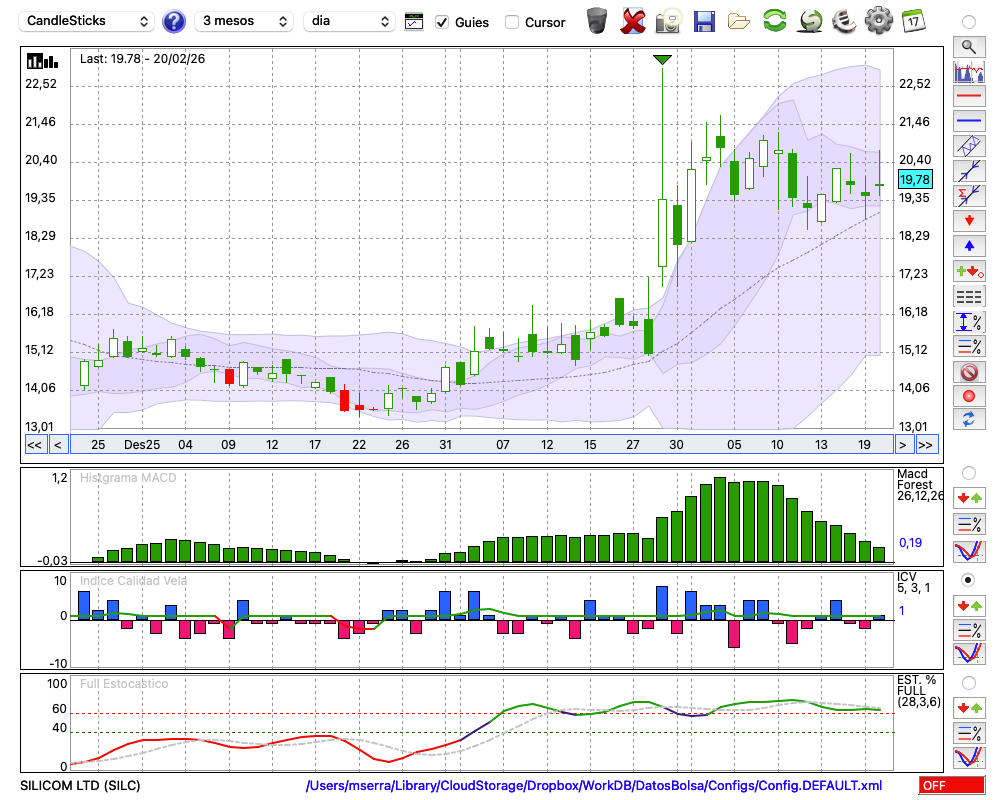
Task: Click the red horizontal line drawing tool
Action: click(x=968, y=96)
